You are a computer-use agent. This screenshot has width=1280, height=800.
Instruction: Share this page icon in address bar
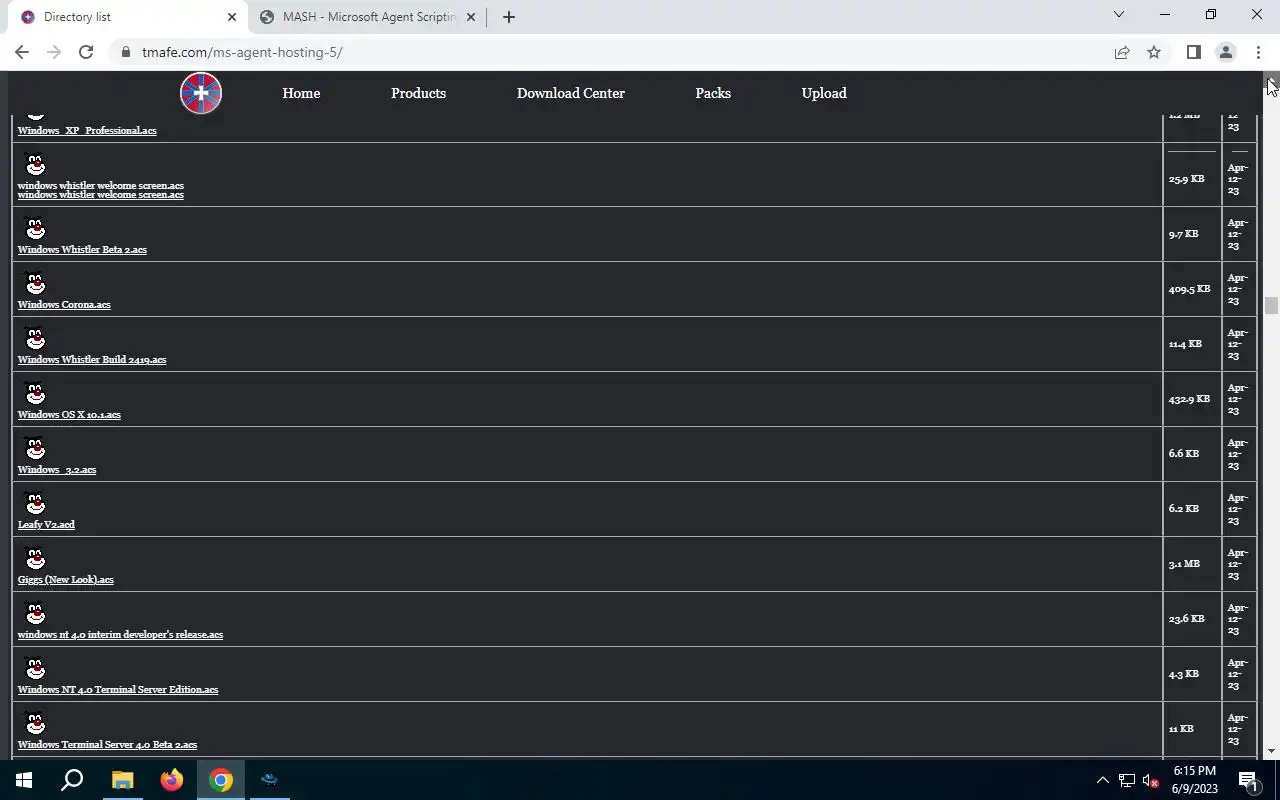click(1122, 52)
